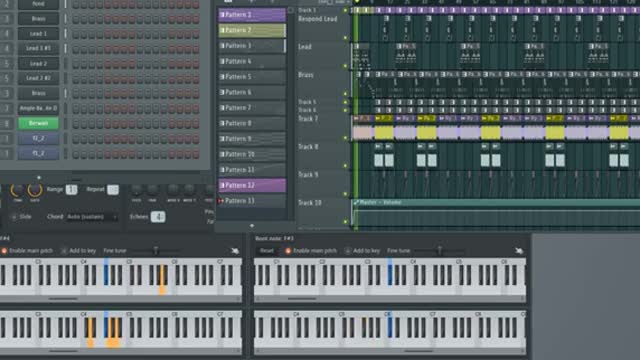Click the Reset button beside Root note
640x360 pixels.
(267, 251)
